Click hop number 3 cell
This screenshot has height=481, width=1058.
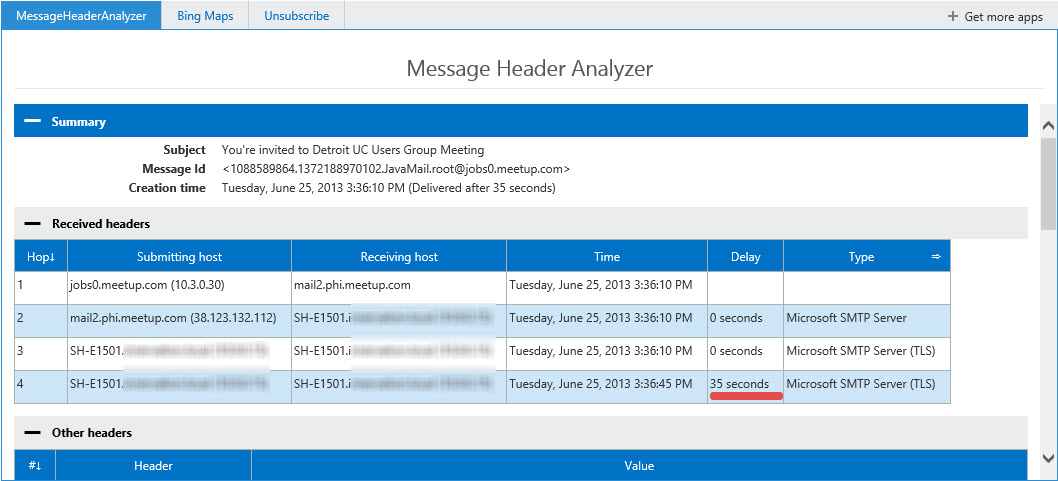(41, 351)
